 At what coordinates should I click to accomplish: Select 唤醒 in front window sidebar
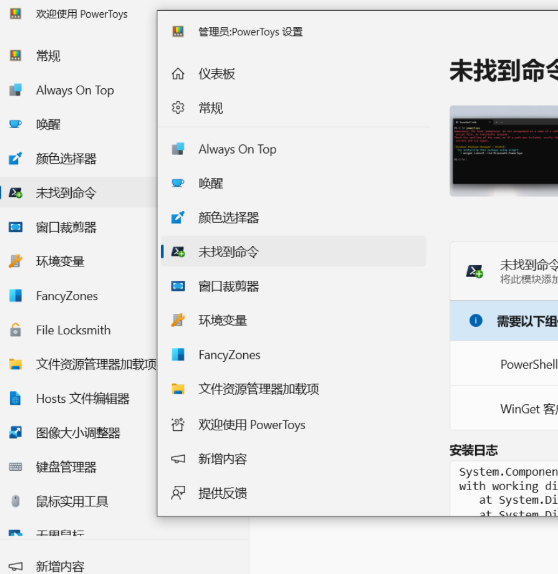[x=293, y=183]
